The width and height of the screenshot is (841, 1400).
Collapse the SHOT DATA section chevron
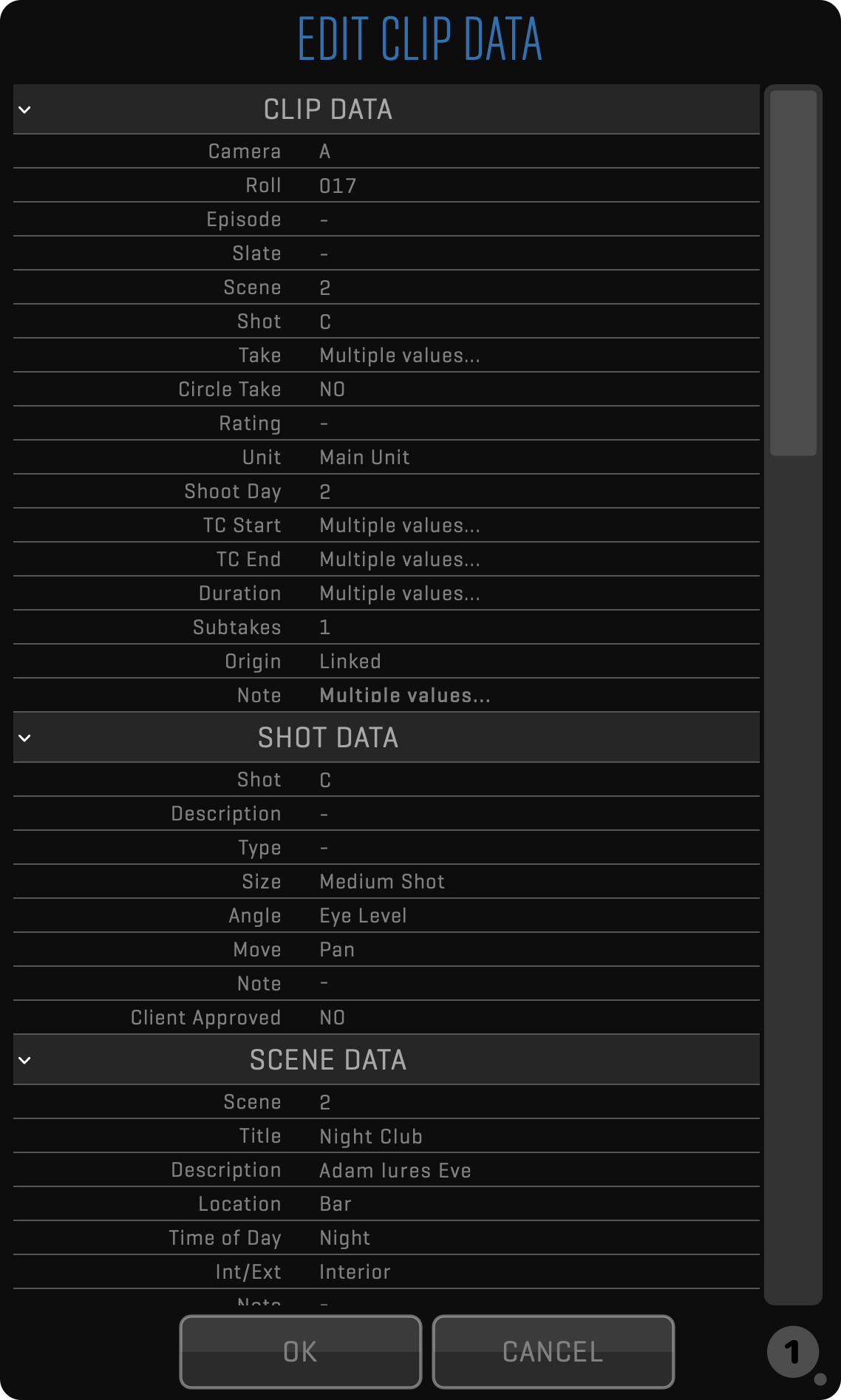[24, 738]
